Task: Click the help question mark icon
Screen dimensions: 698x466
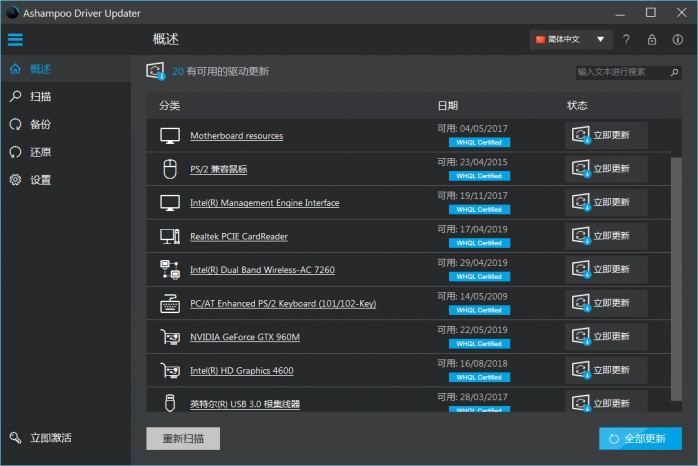Action: tap(626, 40)
